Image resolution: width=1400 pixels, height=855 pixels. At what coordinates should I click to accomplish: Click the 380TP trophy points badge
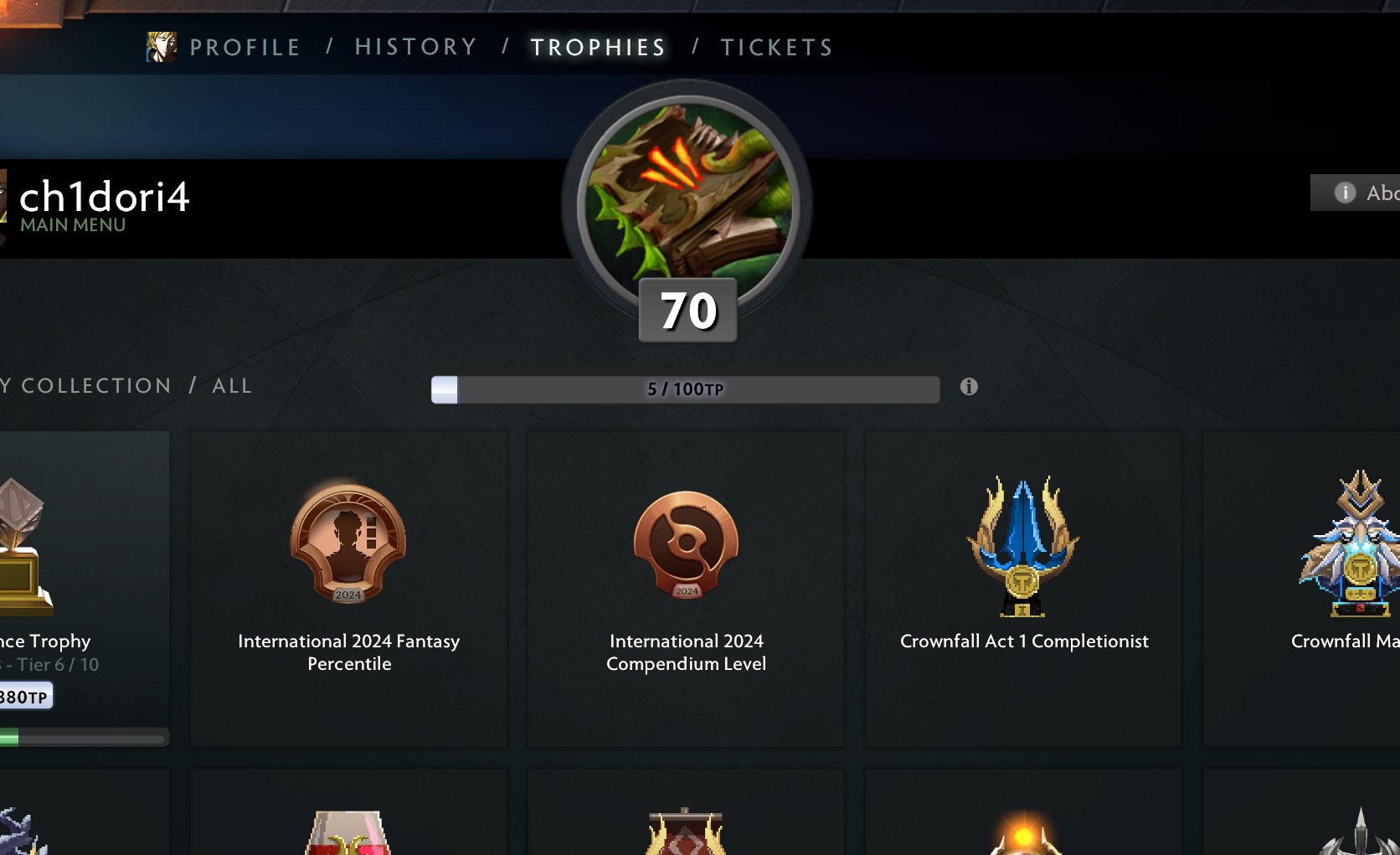[x=26, y=697]
